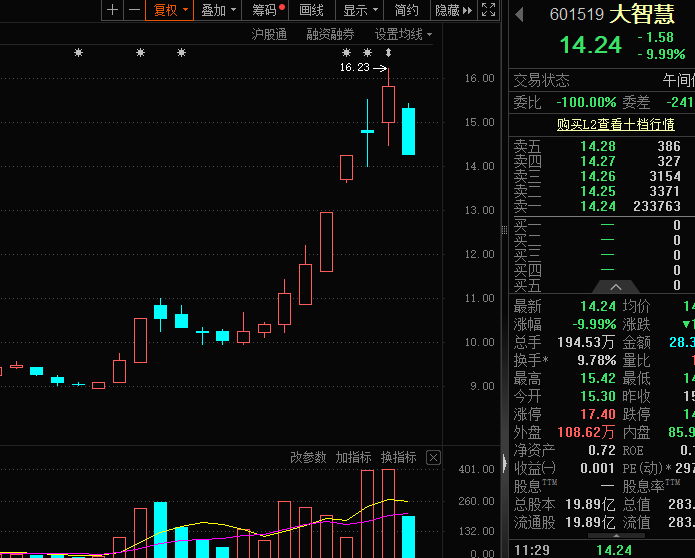Image resolution: width=695 pixels, height=558 pixels.
Task: Open the 复权 dropdown
Action: click(x=170, y=10)
